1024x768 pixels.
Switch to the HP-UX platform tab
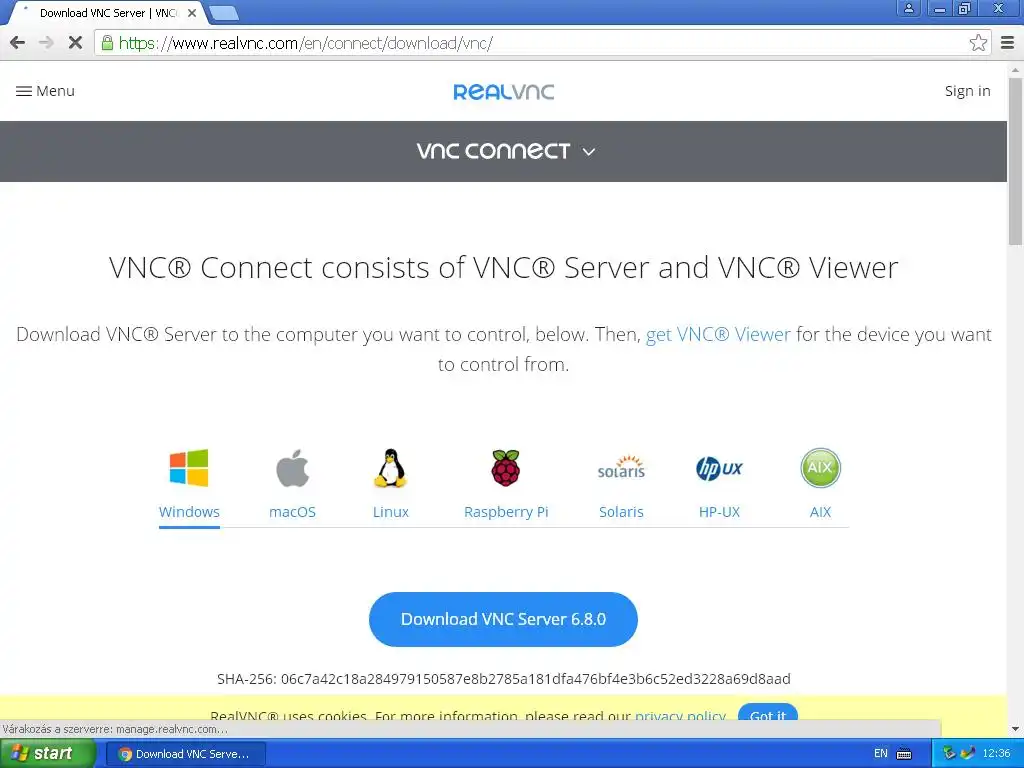tap(719, 512)
